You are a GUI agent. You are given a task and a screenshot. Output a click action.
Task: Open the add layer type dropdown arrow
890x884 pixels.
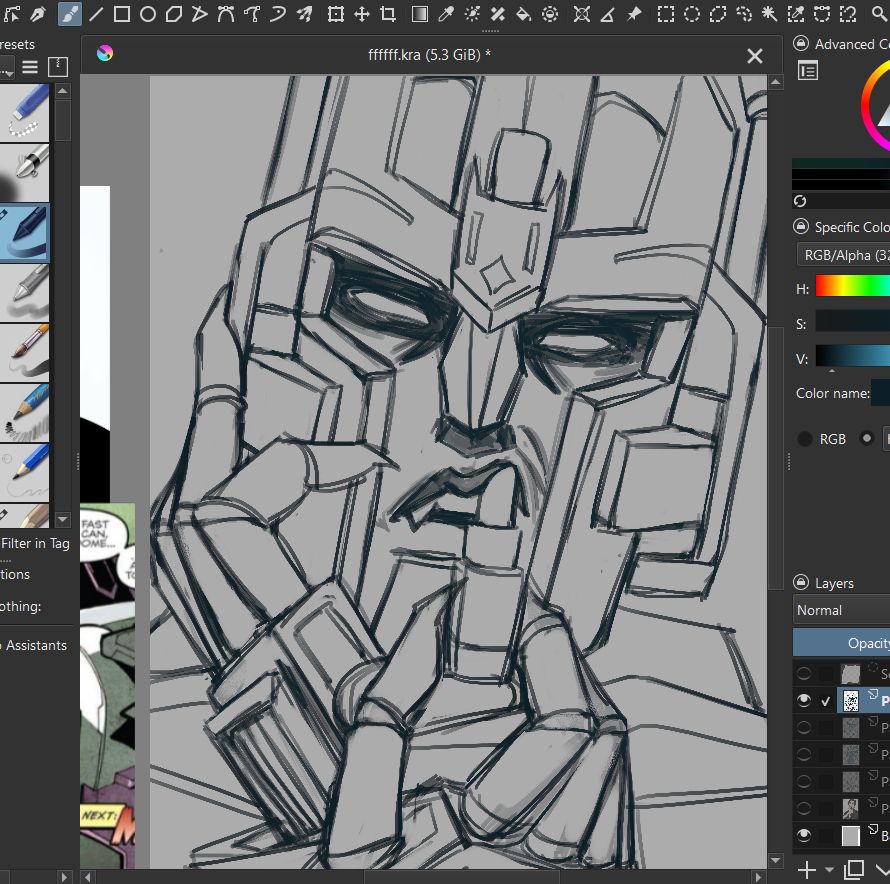tap(829, 870)
